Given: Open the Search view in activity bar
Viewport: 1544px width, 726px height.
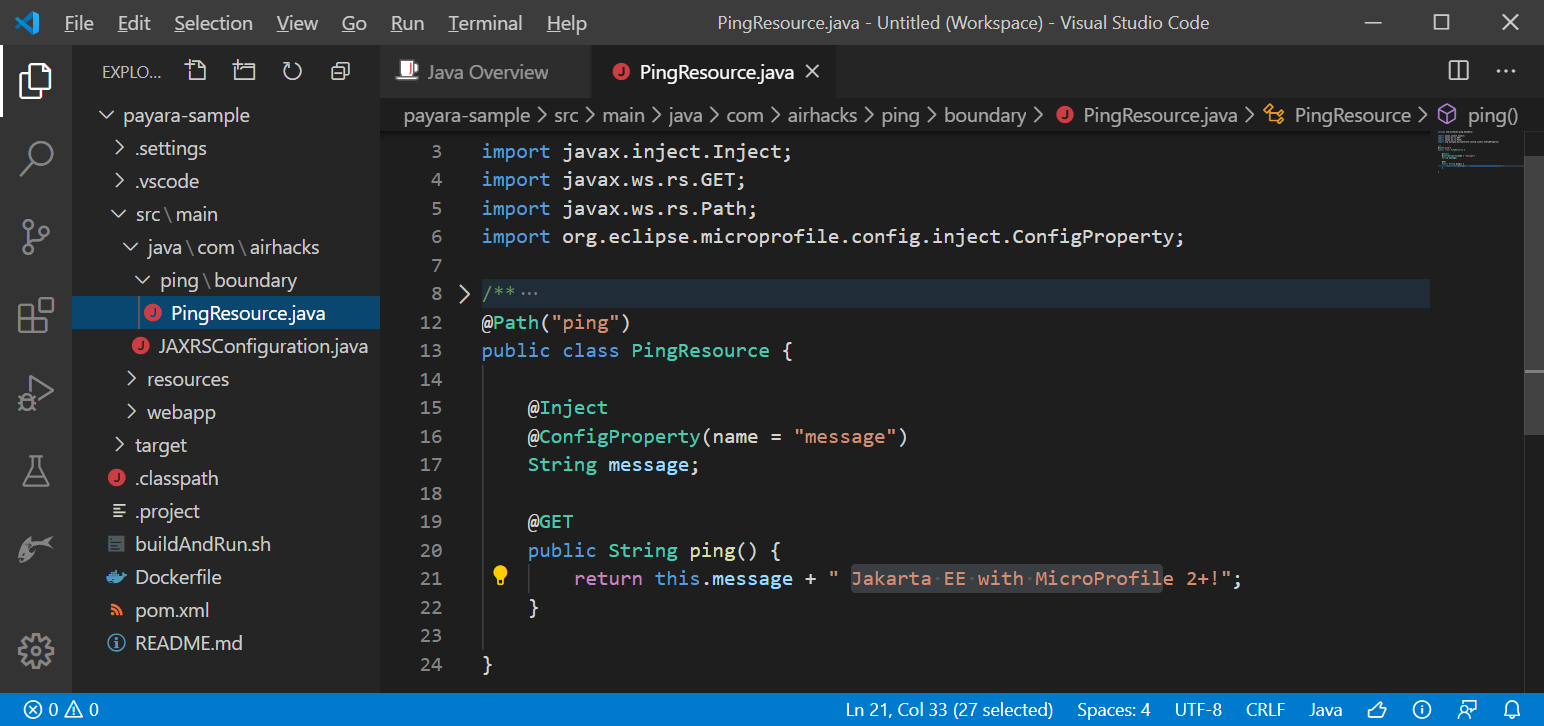Looking at the screenshot, I should click(x=36, y=158).
